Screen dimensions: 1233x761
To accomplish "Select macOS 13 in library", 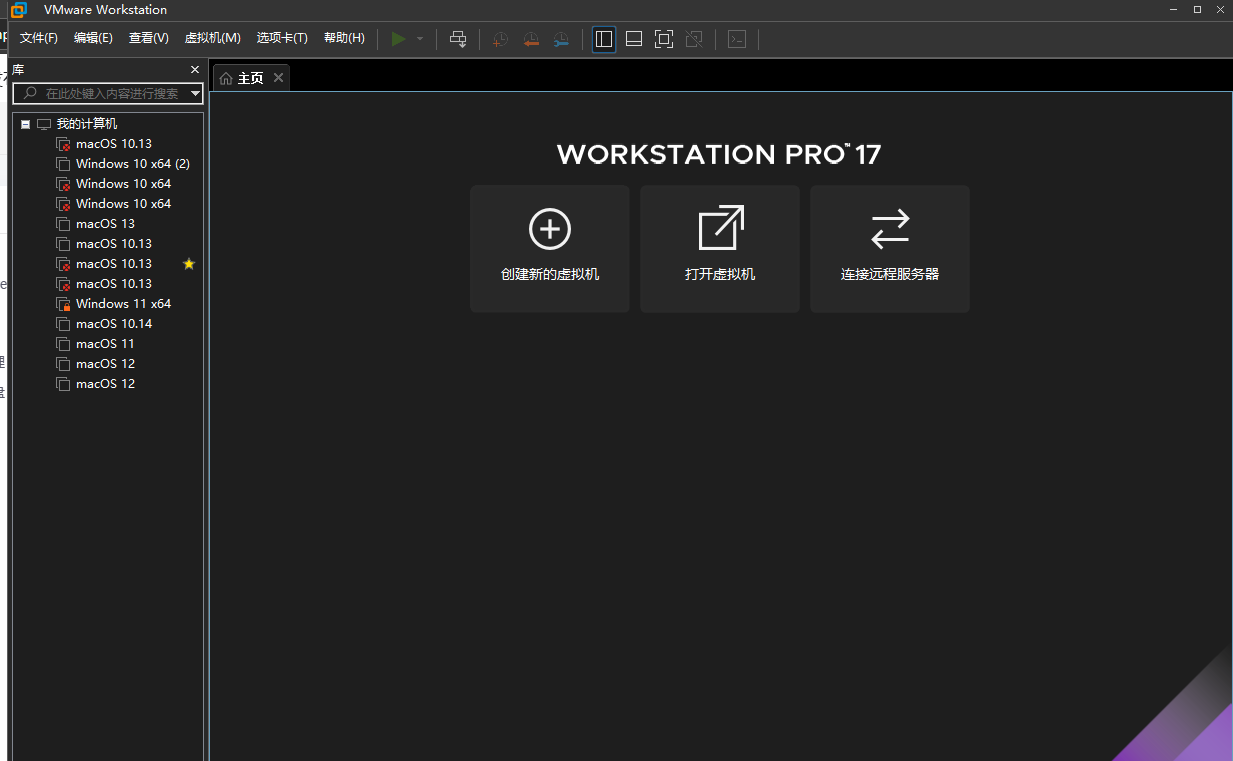I will click(105, 224).
